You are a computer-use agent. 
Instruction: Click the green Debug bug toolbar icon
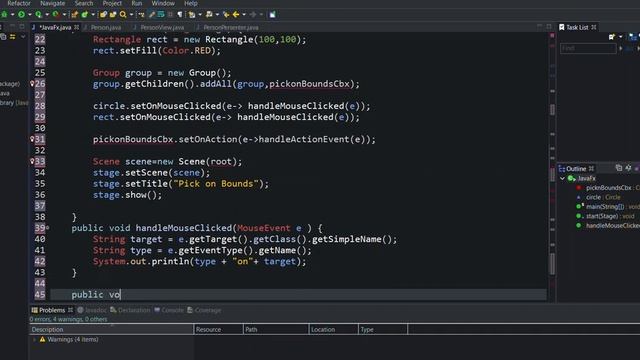click(4, 15)
